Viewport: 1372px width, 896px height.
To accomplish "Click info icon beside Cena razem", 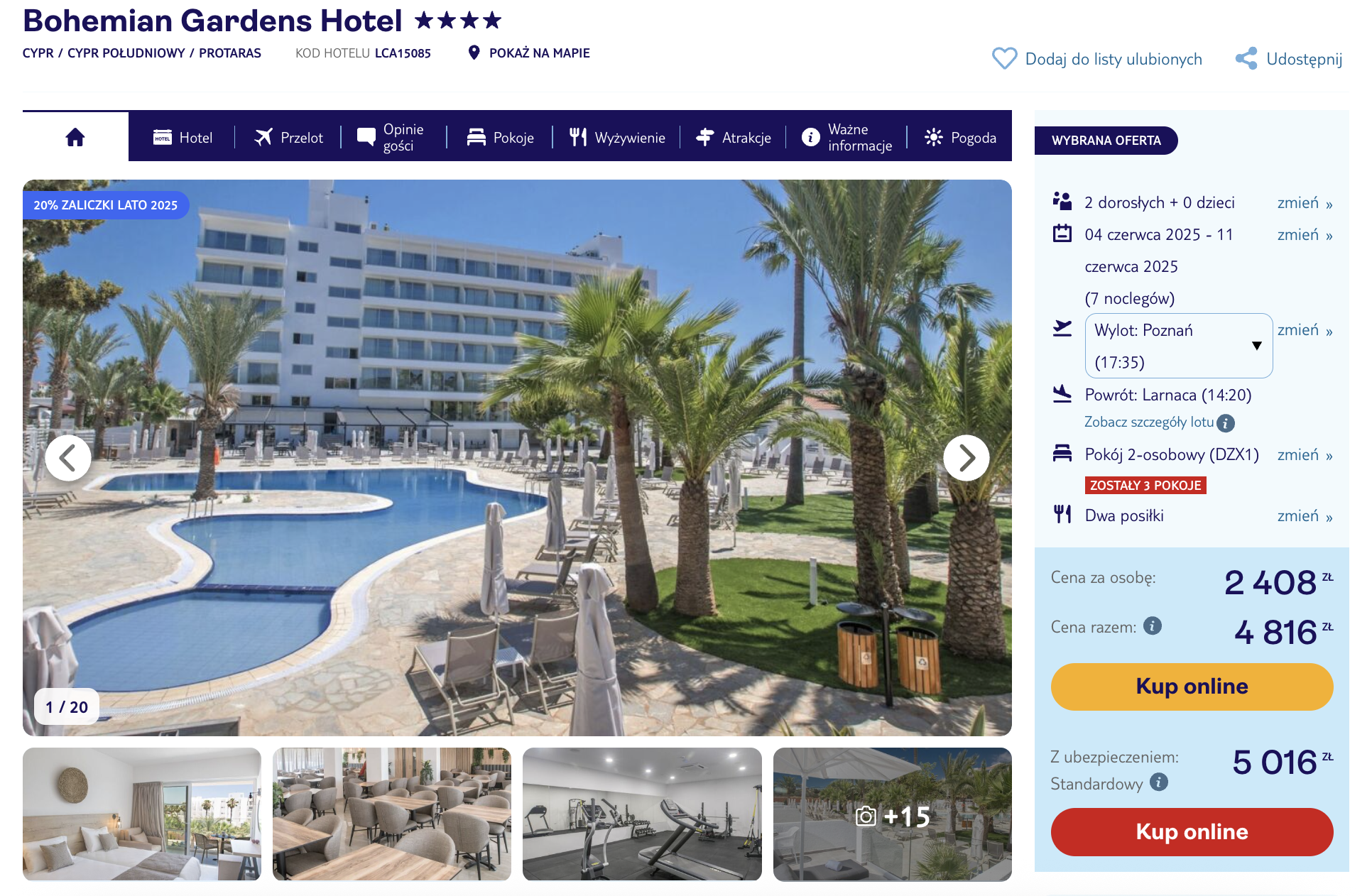I will coord(1153,625).
